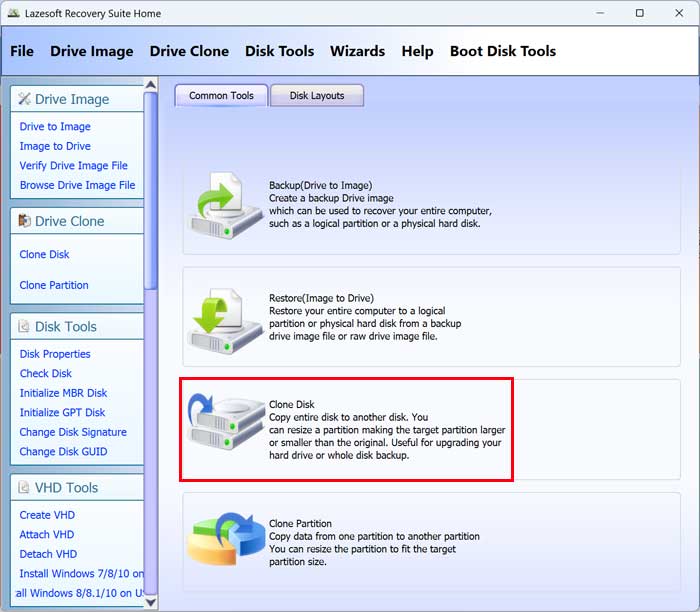Click the Clone Disk description text
The height and width of the screenshot is (612, 700).
[x=387, y=430]
